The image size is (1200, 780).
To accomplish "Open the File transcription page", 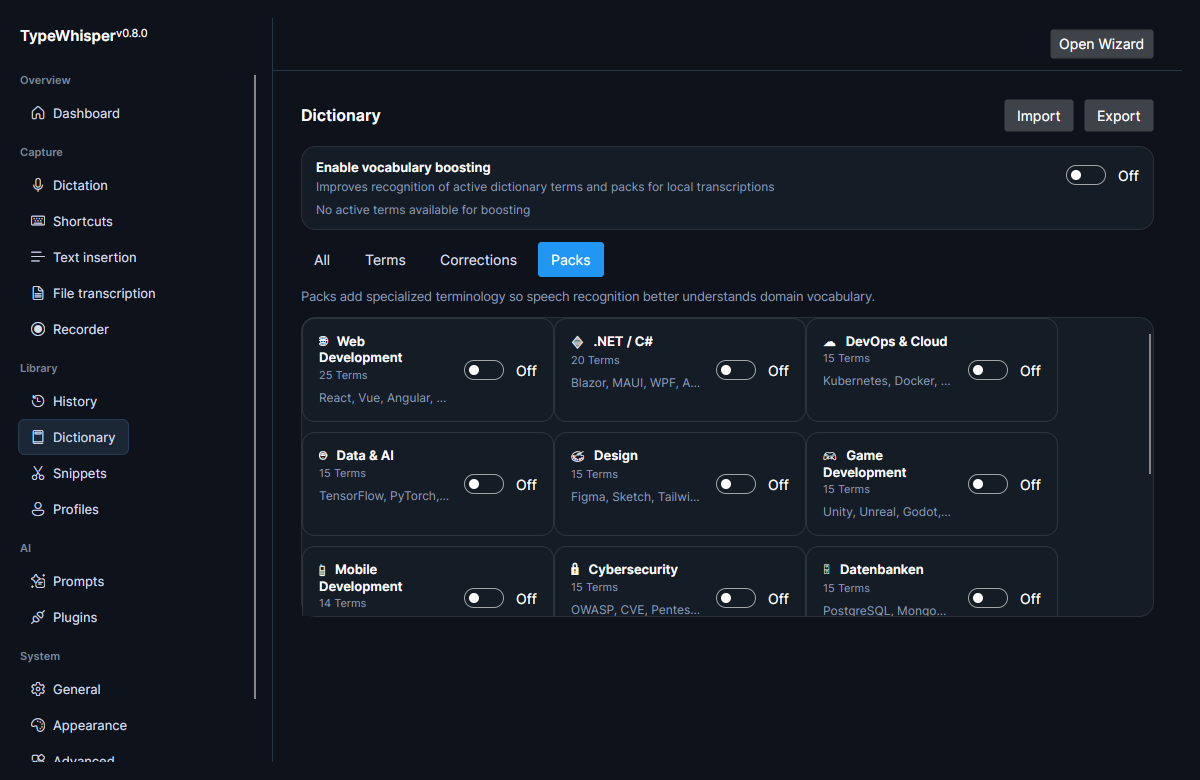I will [x=93, y=293].
